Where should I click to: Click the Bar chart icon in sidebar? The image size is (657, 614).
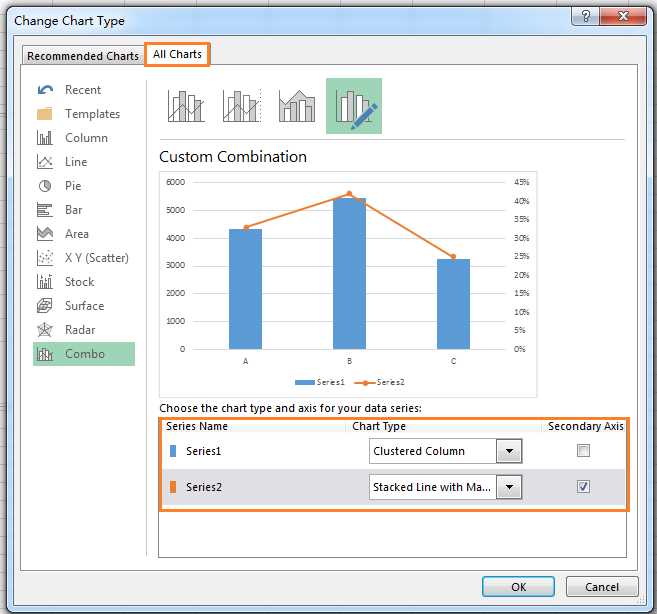pos(45,210)
